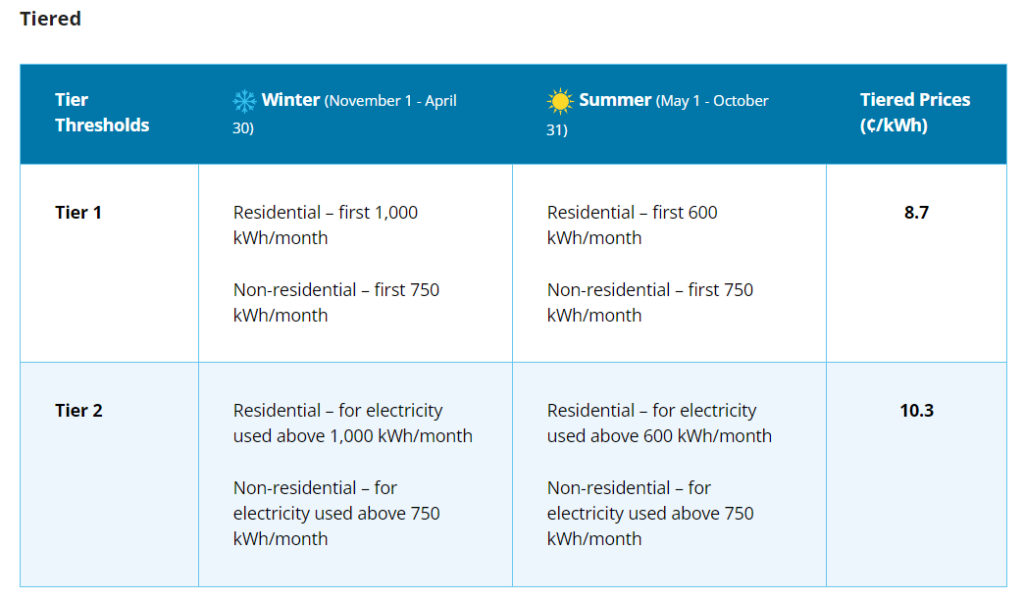Click the Tier Thresholds column header
This screenshot has height=600, width=1024.
click(102, 112)
